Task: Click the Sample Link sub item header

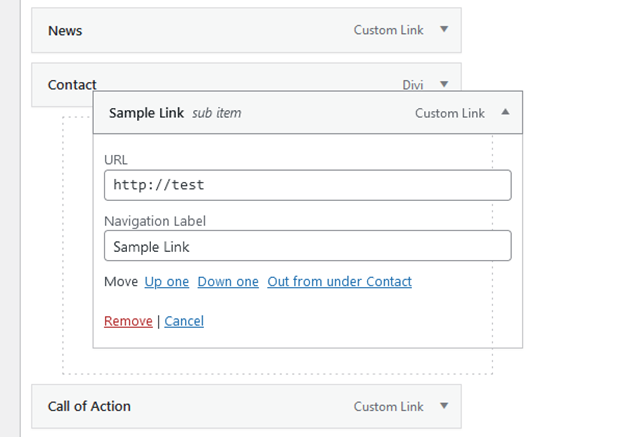Action: click(x=308, y=113)
